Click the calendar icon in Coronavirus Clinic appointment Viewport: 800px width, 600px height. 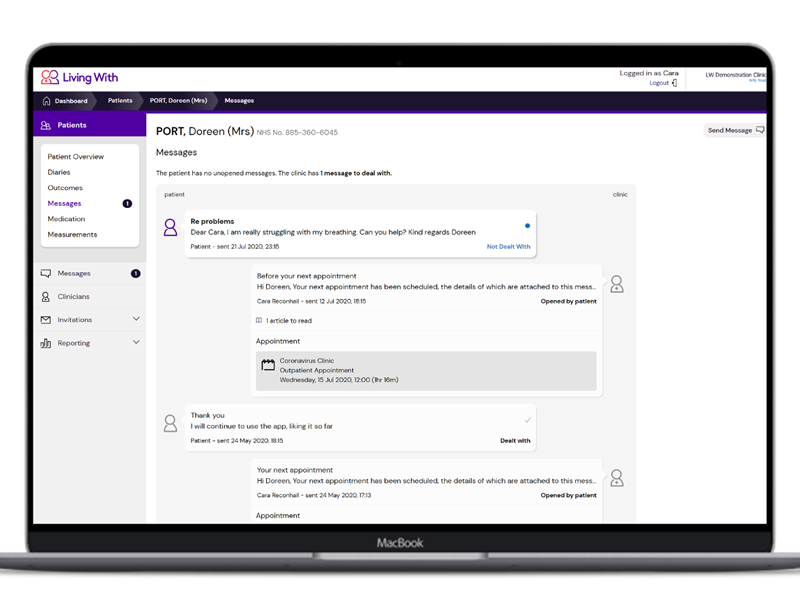coord(268,365)
